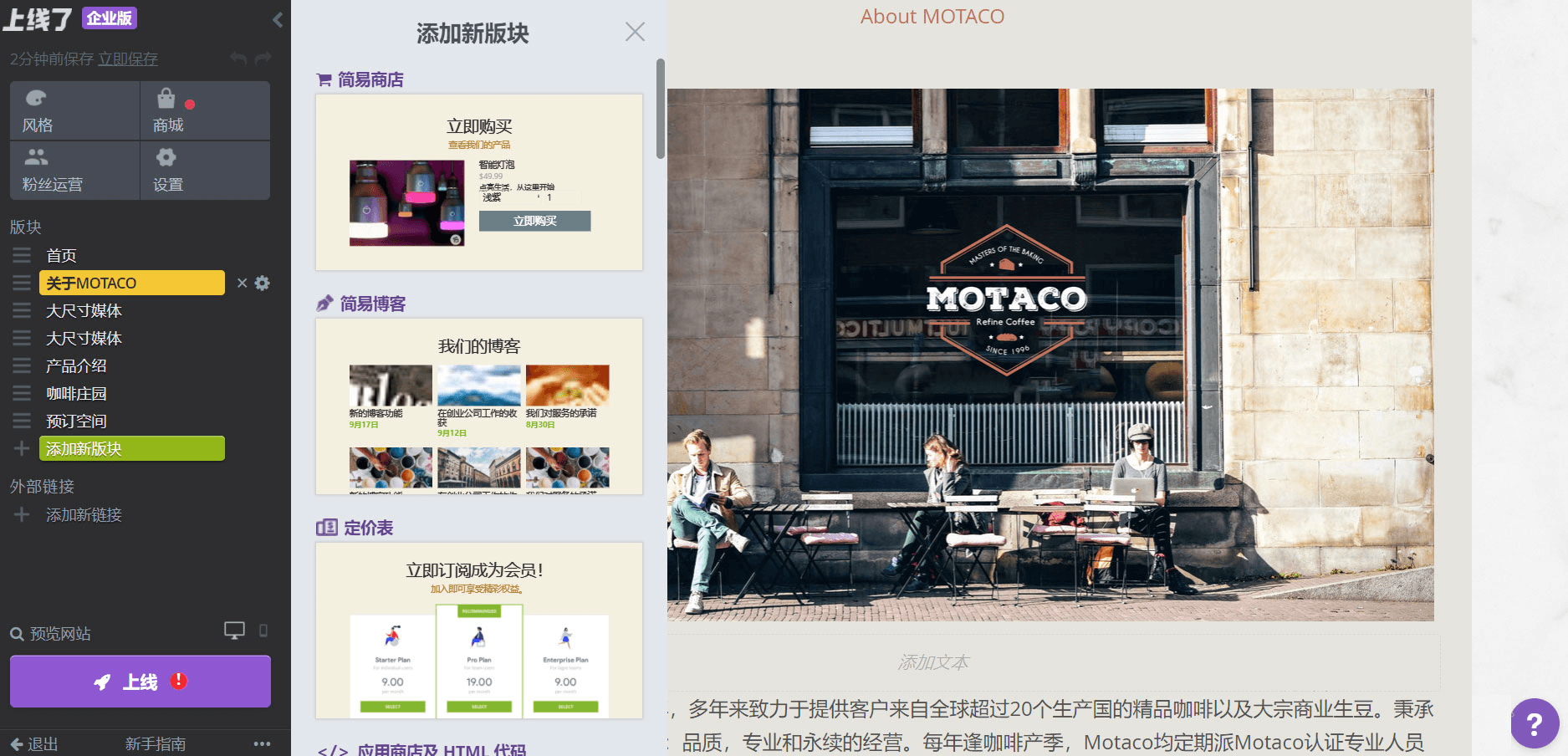Open the 设置 settings panel

coord(204,170)
